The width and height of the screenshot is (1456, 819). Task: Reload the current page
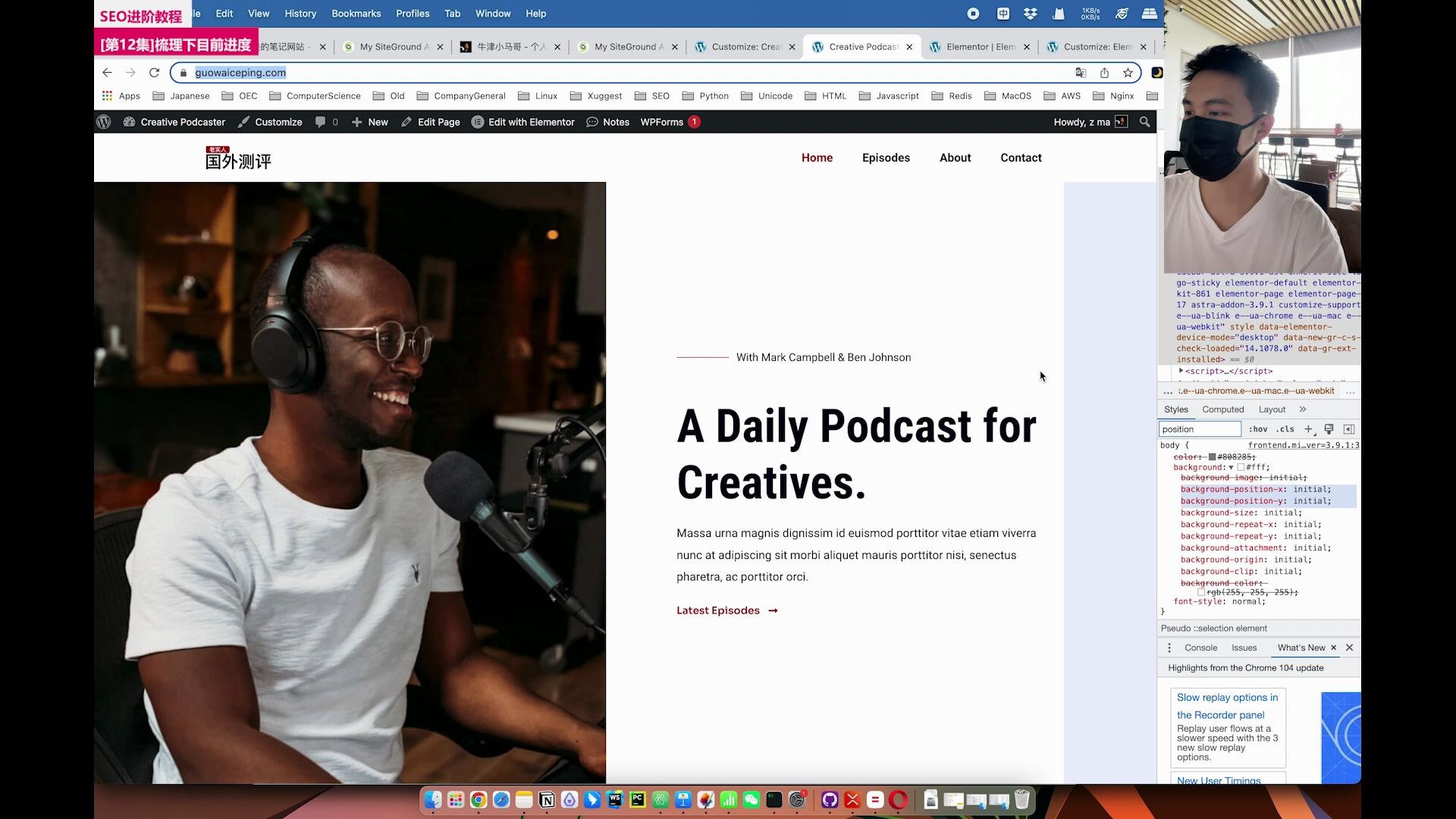(x=154, y=73)
